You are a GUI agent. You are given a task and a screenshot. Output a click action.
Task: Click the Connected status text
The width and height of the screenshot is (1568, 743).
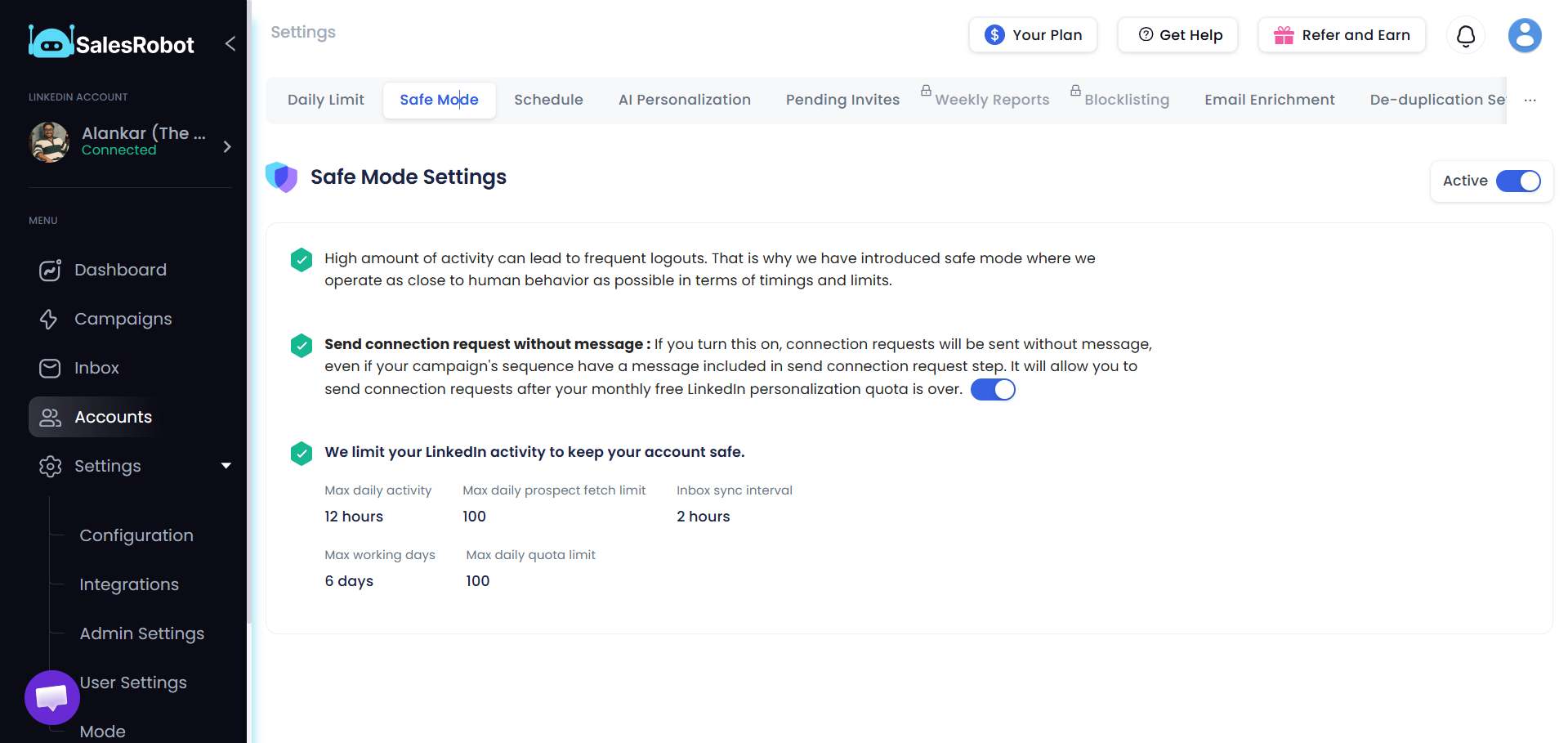118,150
